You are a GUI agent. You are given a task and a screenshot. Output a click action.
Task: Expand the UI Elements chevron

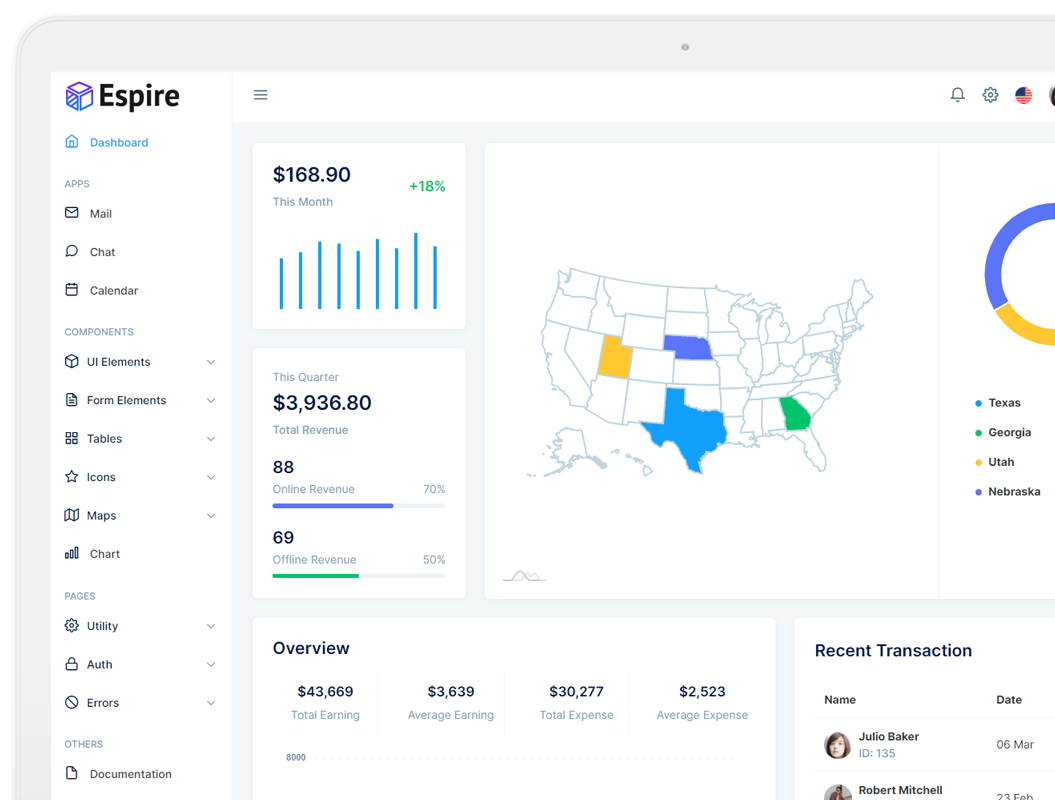click(x=211, y=362)
